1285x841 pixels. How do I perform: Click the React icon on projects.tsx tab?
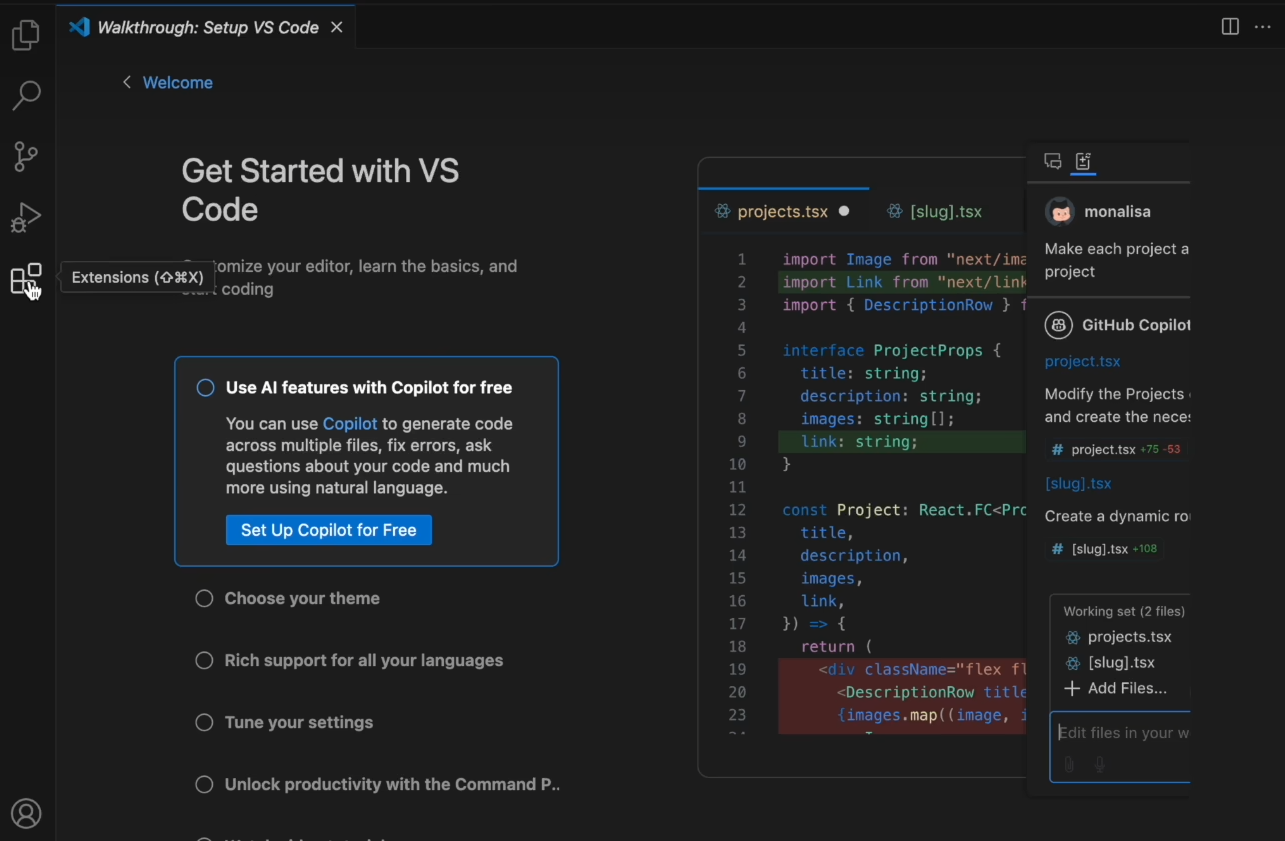pyautogui.click(x=722, y=212)
